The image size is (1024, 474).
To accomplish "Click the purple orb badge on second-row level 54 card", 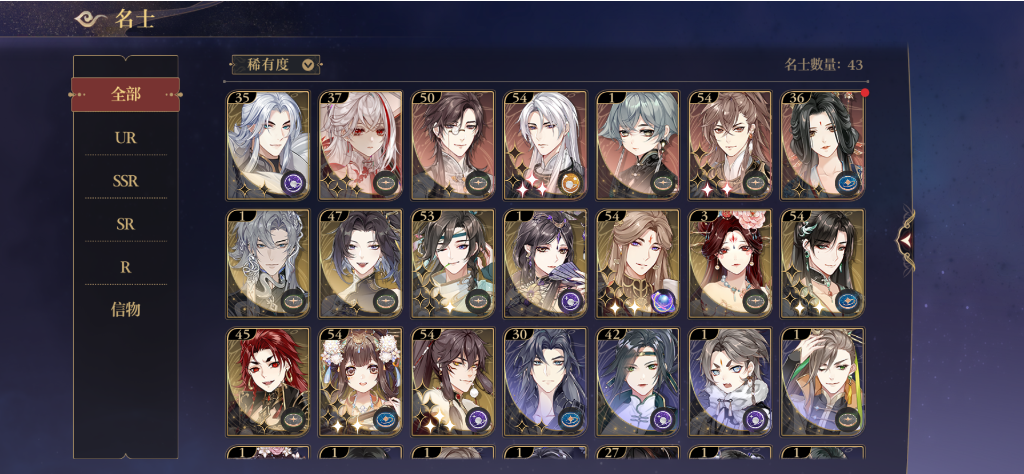I will pos(664,301).
